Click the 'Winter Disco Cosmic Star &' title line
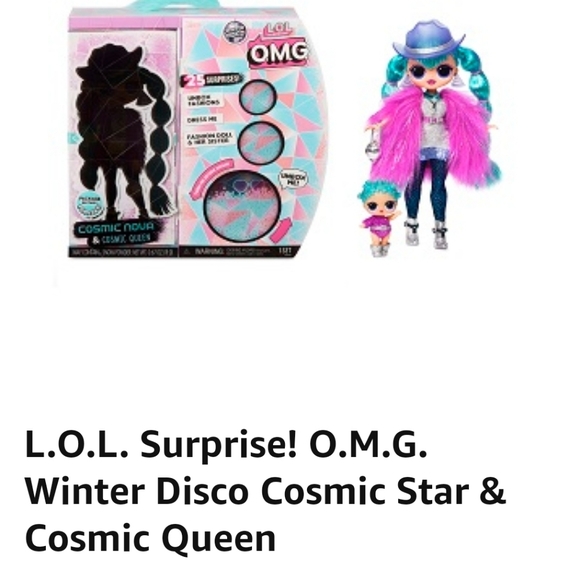The image size is (580, 580). pos(265,490)
